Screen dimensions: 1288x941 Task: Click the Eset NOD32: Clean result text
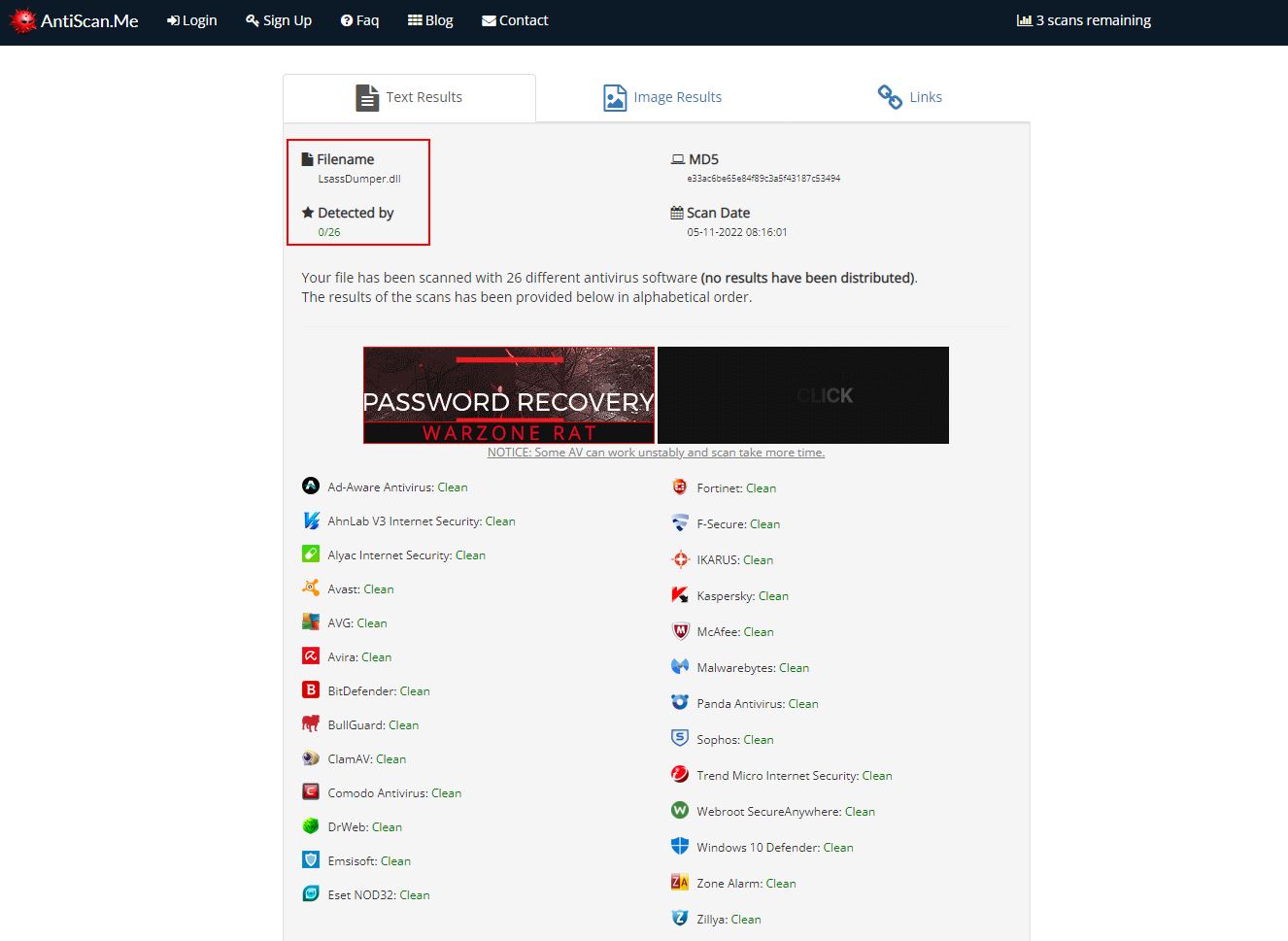pos(379,895)
